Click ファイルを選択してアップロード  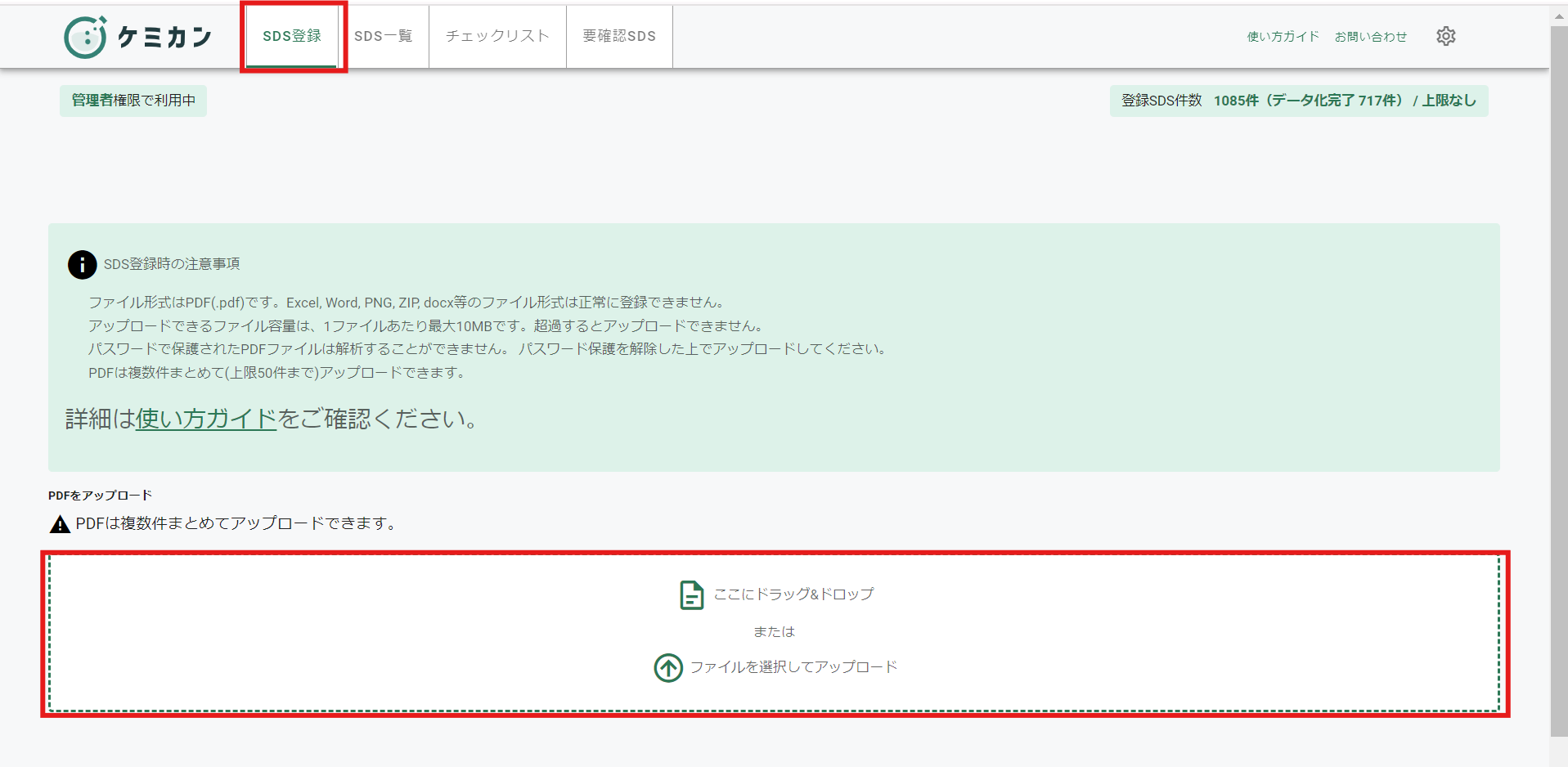coord(793,667)
